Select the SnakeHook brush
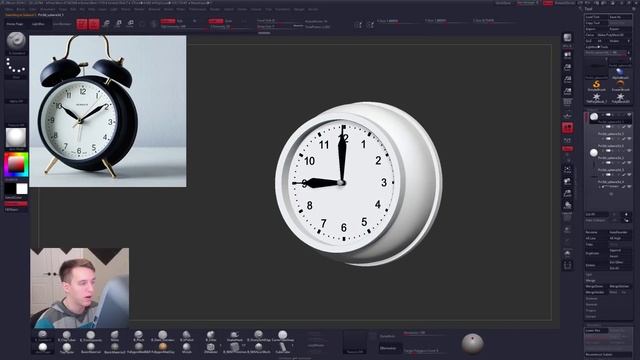The width and height of the screenshot is (640, 360). [x=234, y=336]
